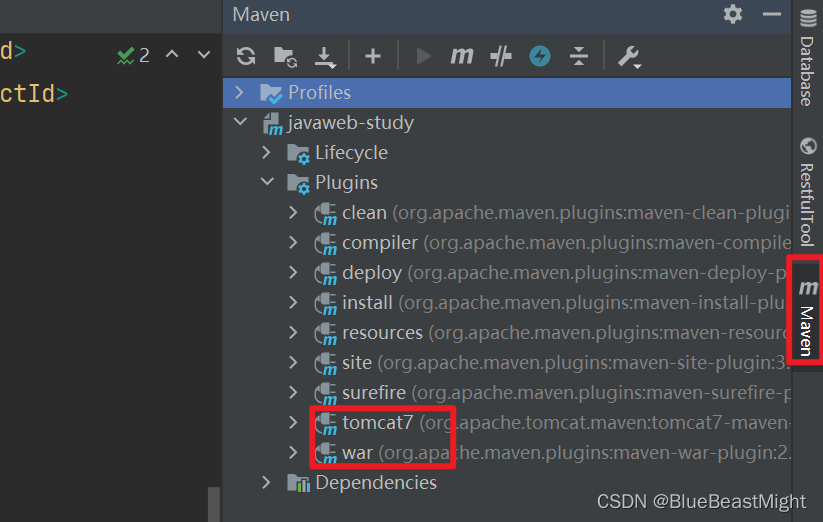Run Maven build play icon
Image resolution: width=823 pixels, height=522 pixels.
[423, 56]
